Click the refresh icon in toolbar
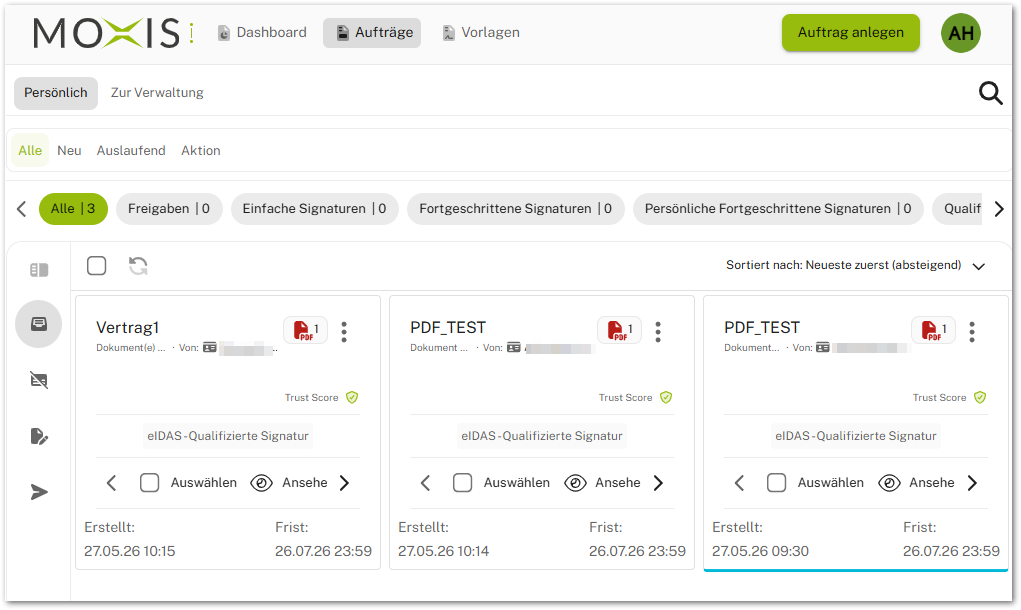 point(138,266)
